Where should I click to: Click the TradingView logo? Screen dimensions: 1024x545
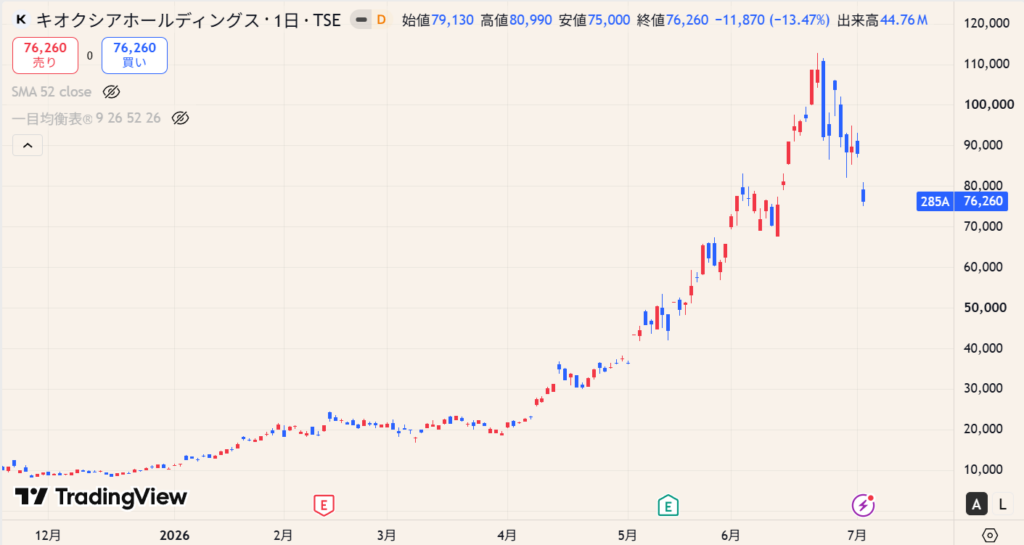101,497
